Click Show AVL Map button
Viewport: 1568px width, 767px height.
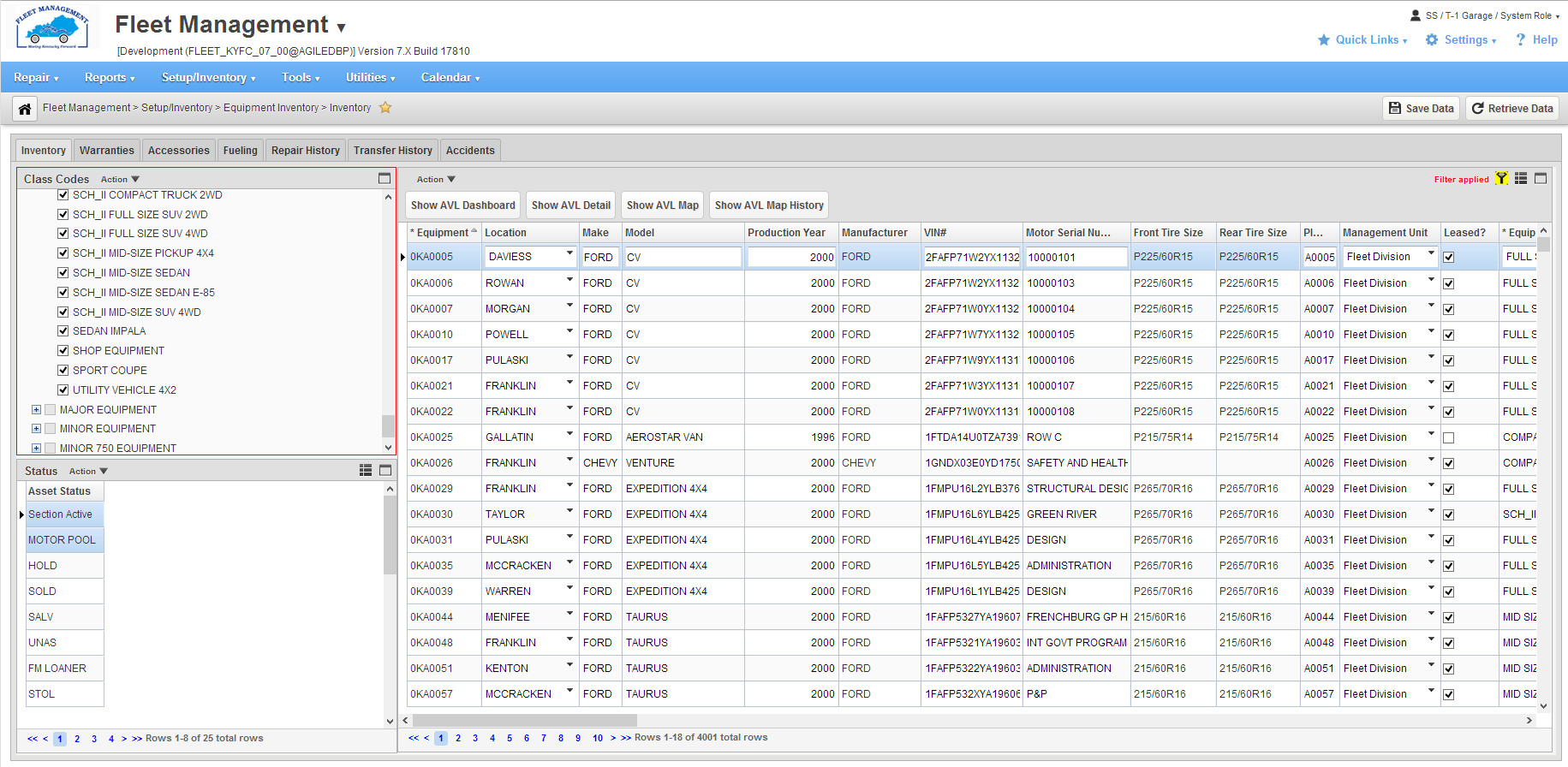[663, 205]
